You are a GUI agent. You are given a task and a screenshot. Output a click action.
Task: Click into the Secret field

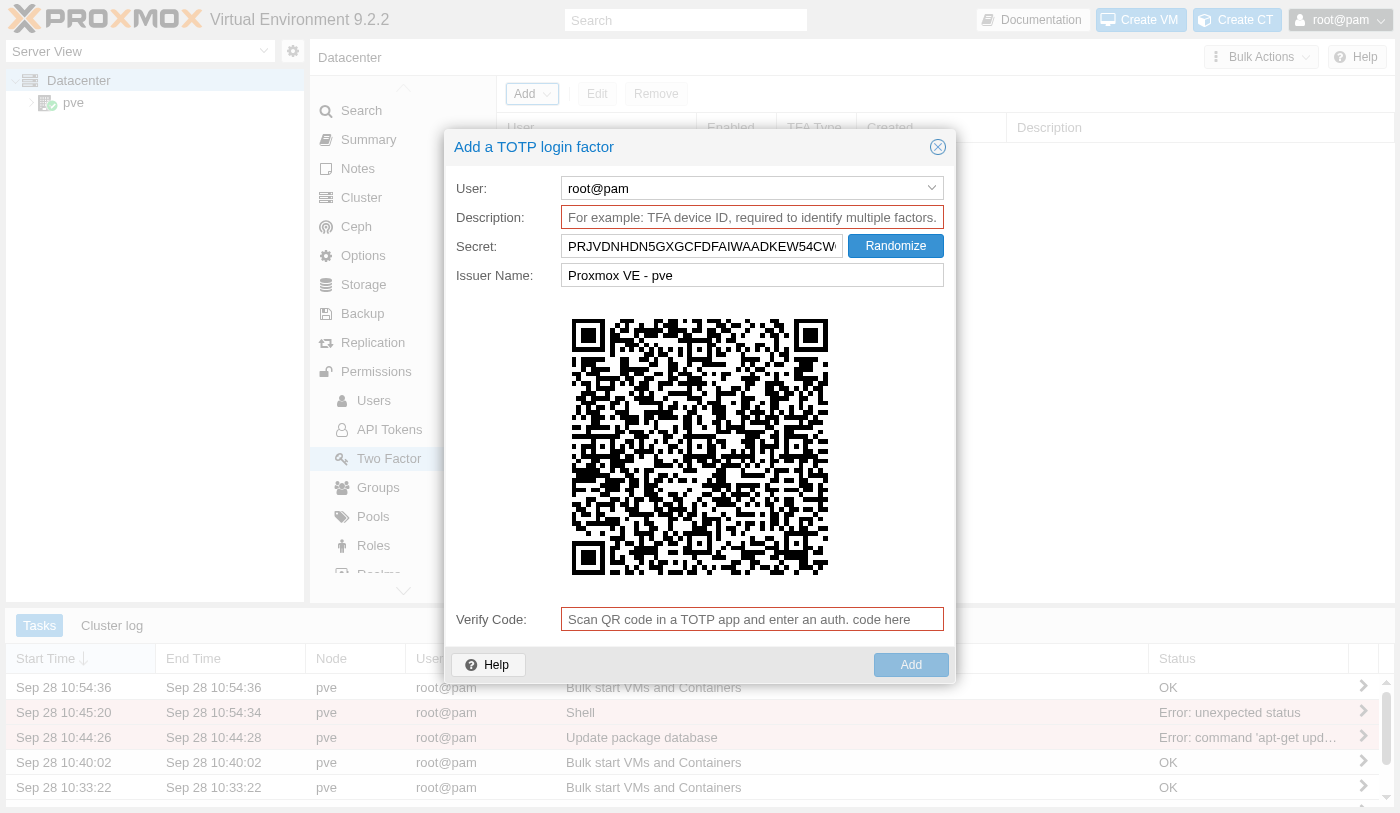702,246
